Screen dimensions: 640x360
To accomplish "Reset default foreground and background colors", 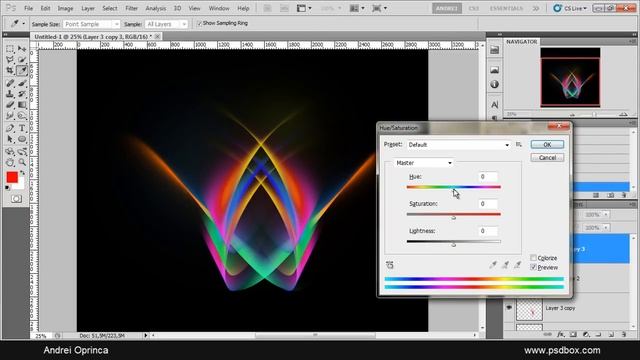I will tap(8, 188).
